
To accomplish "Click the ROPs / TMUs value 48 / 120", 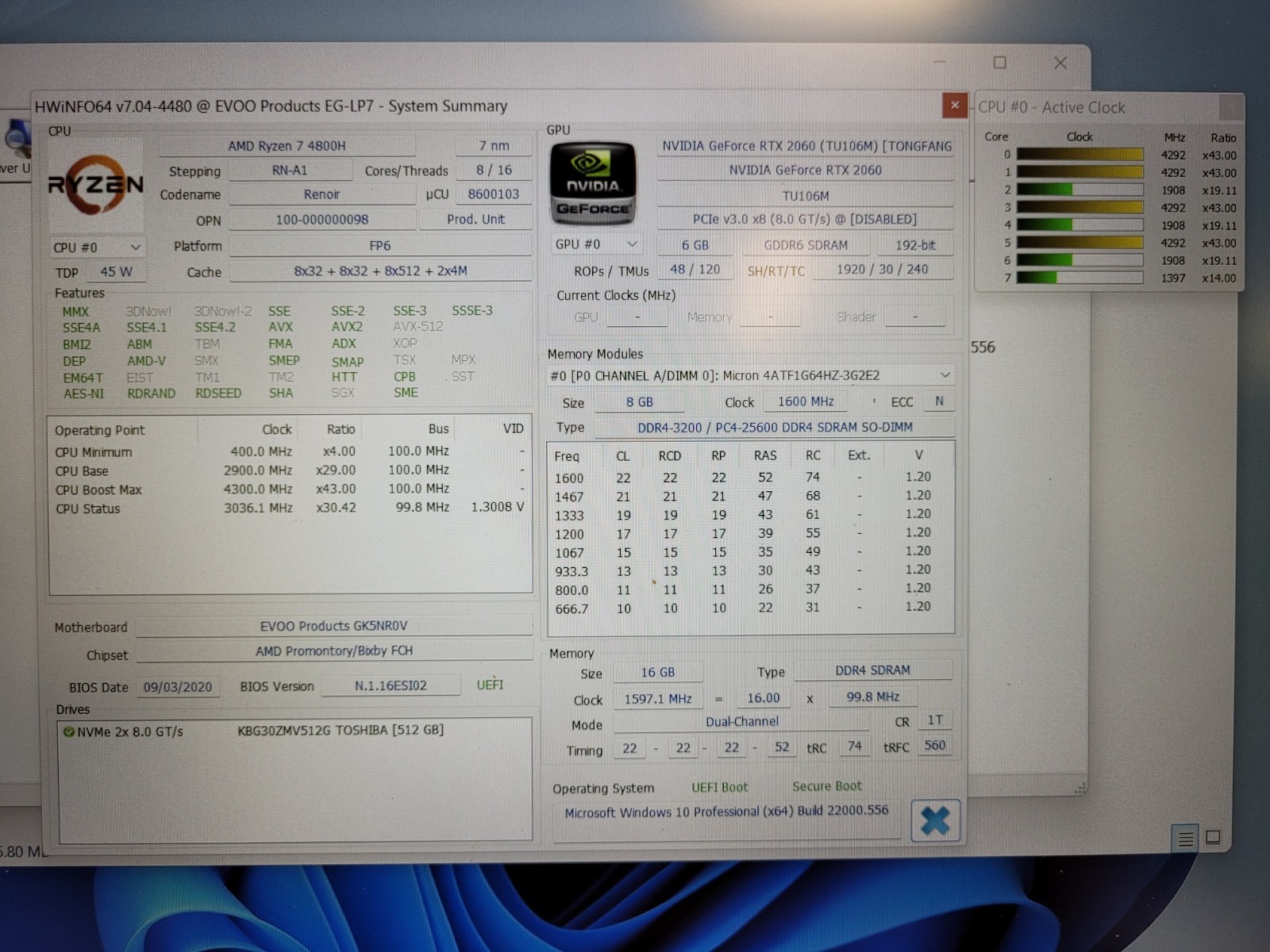I will pos(695,269).
